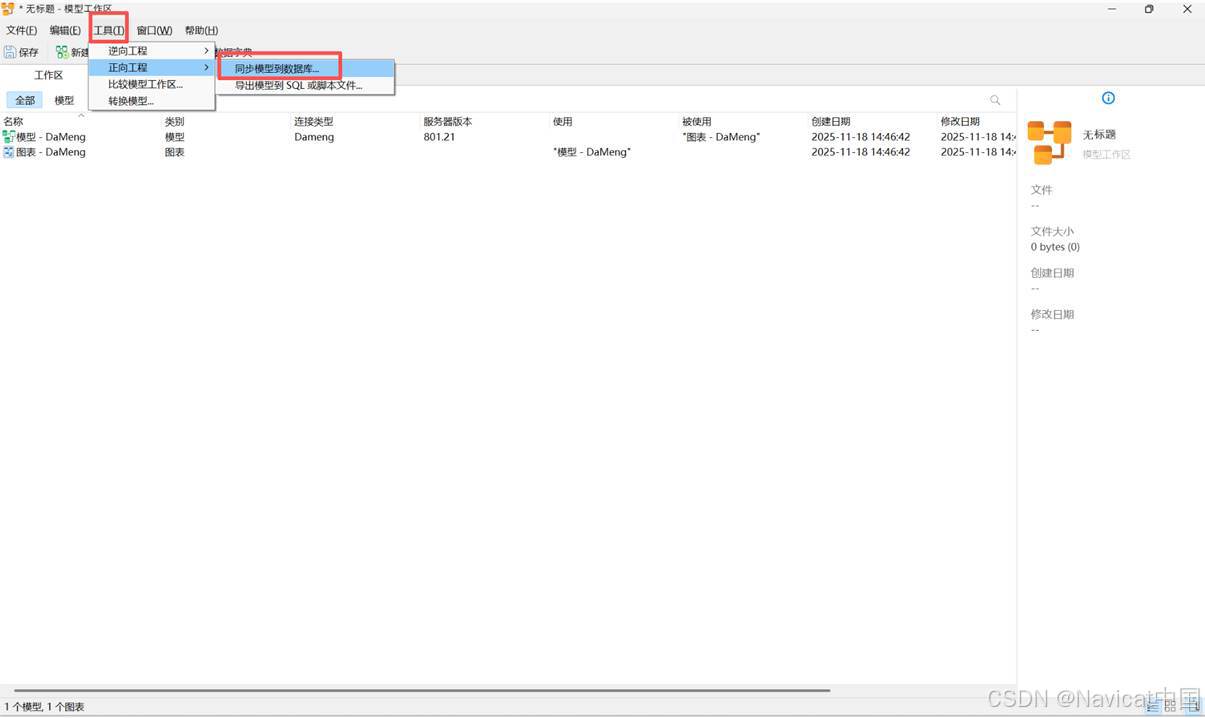Viewport: 1205px width, 718px height.
Task: Switch to icon grid view in status bar
Action: pyautogui.click(x=1171, y=706)
